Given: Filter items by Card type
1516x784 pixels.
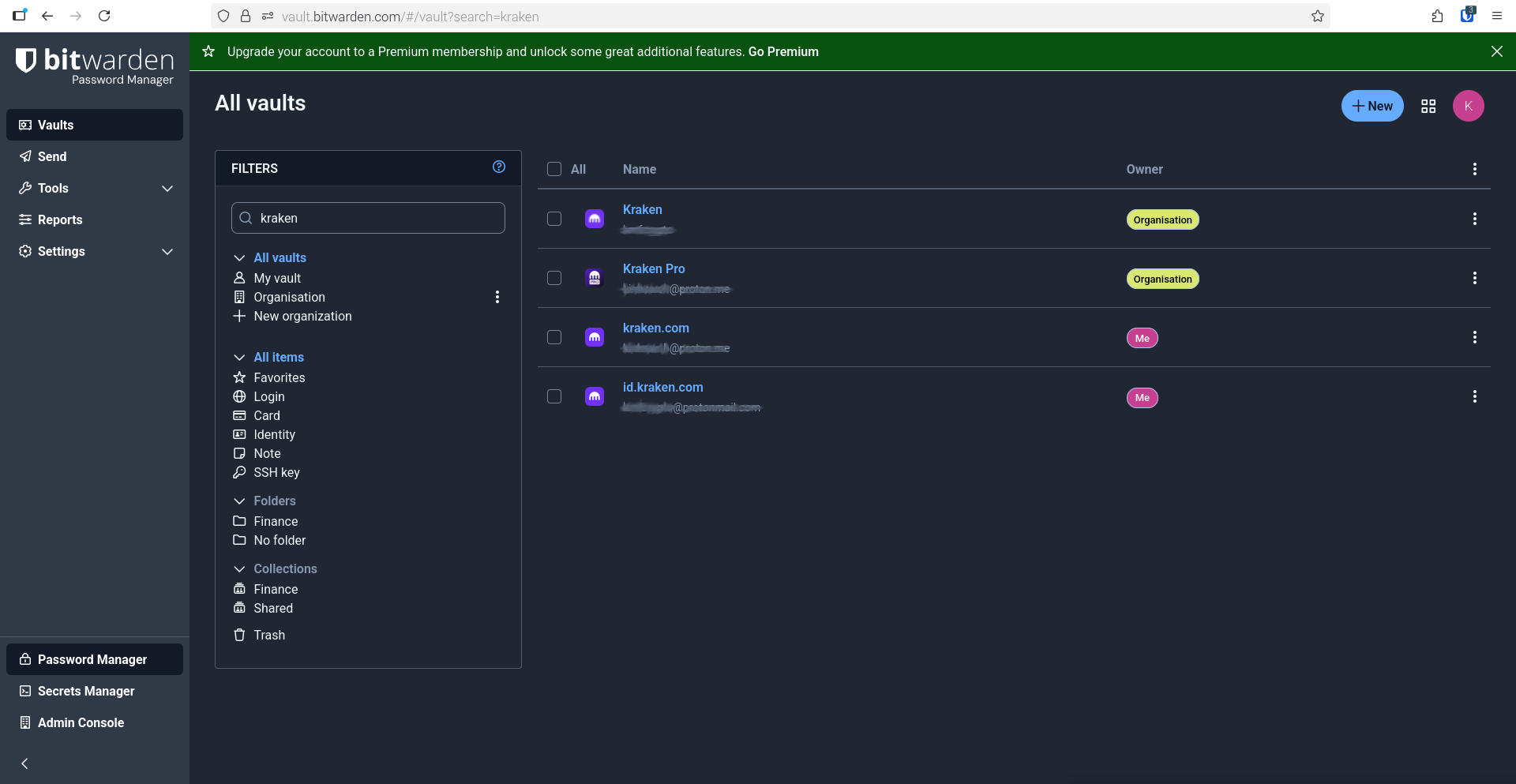Looking at the screenshot, I should pyautogui.click(x=267, y=415).
